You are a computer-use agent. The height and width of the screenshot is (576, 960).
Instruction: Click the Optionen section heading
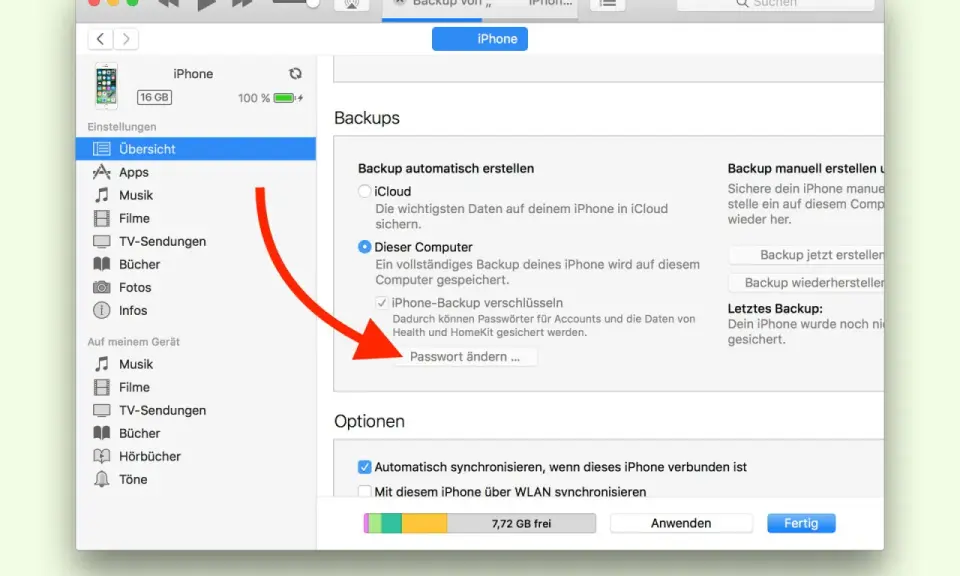369,421
